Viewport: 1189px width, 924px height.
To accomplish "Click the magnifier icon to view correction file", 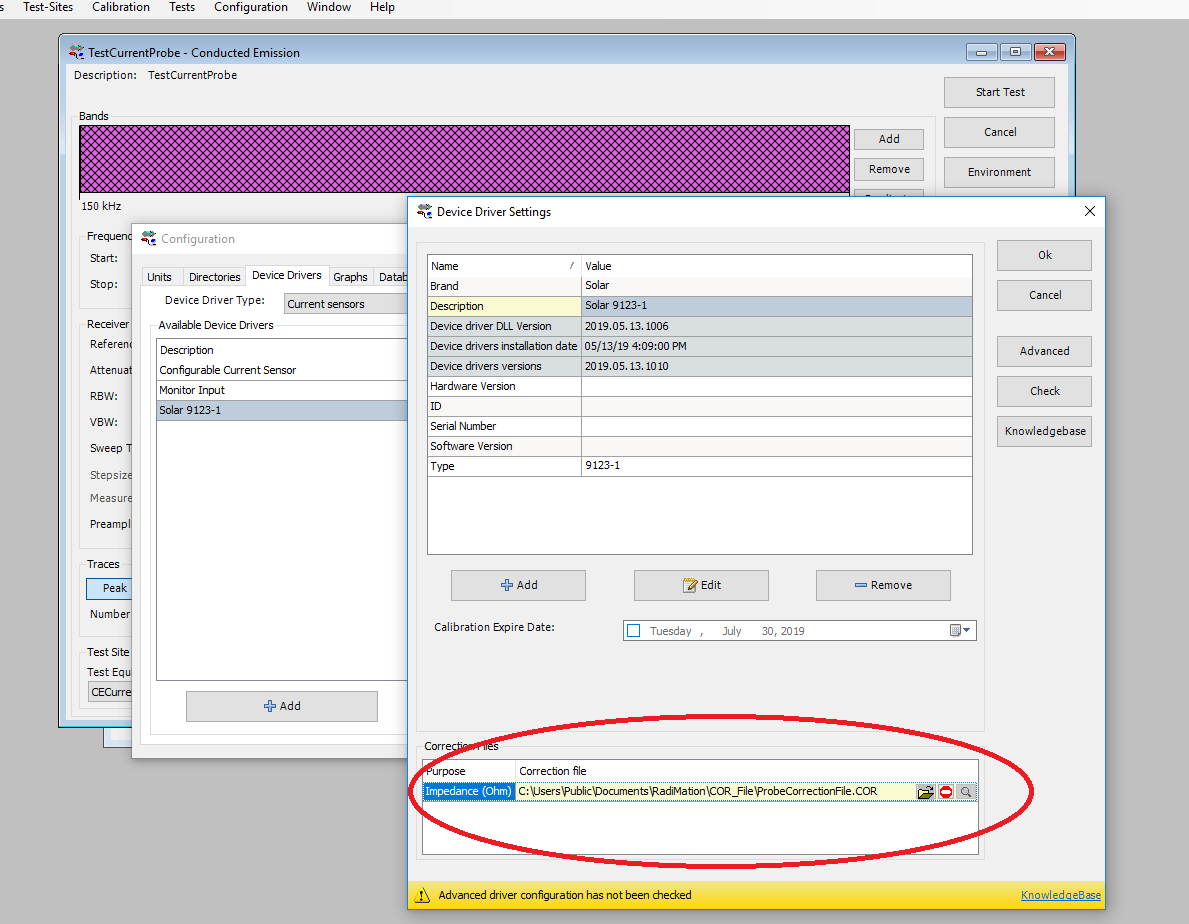I will [x=965, y=792].
